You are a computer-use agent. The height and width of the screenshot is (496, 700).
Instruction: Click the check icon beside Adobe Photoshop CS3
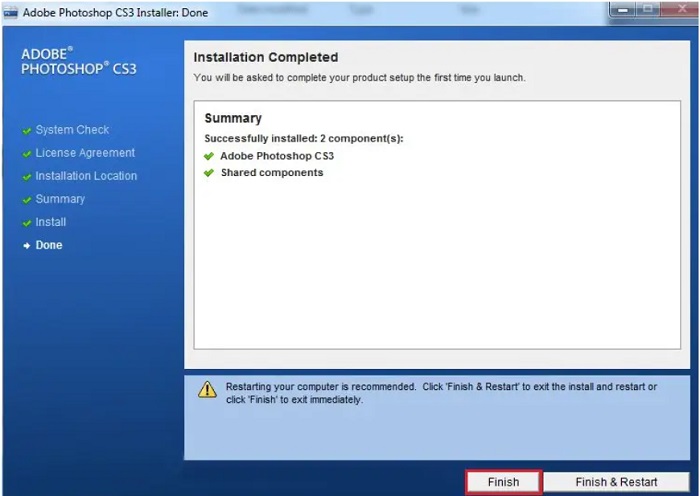click(209, 156)
